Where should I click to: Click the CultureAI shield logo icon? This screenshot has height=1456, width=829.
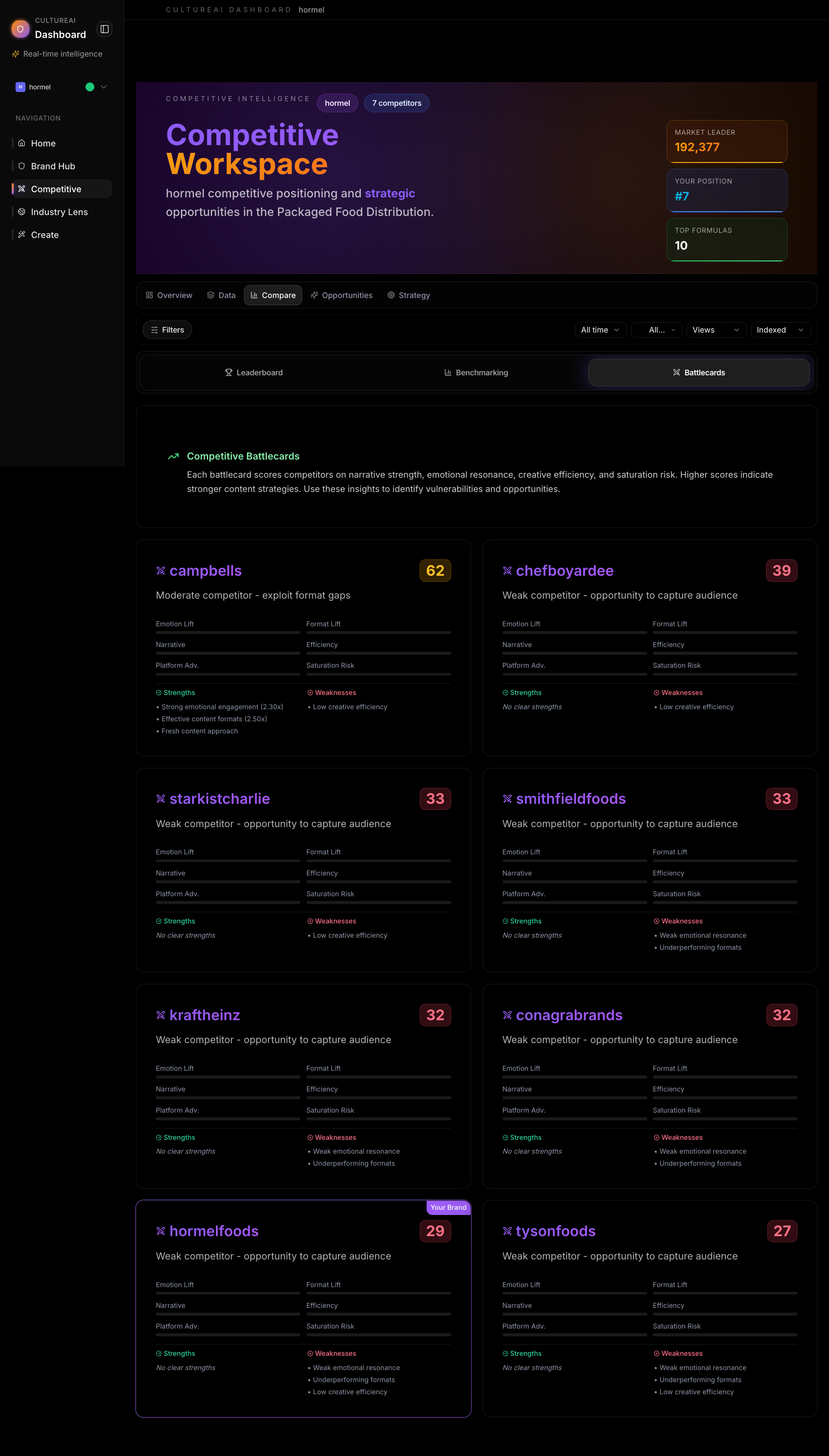[20, 29]
